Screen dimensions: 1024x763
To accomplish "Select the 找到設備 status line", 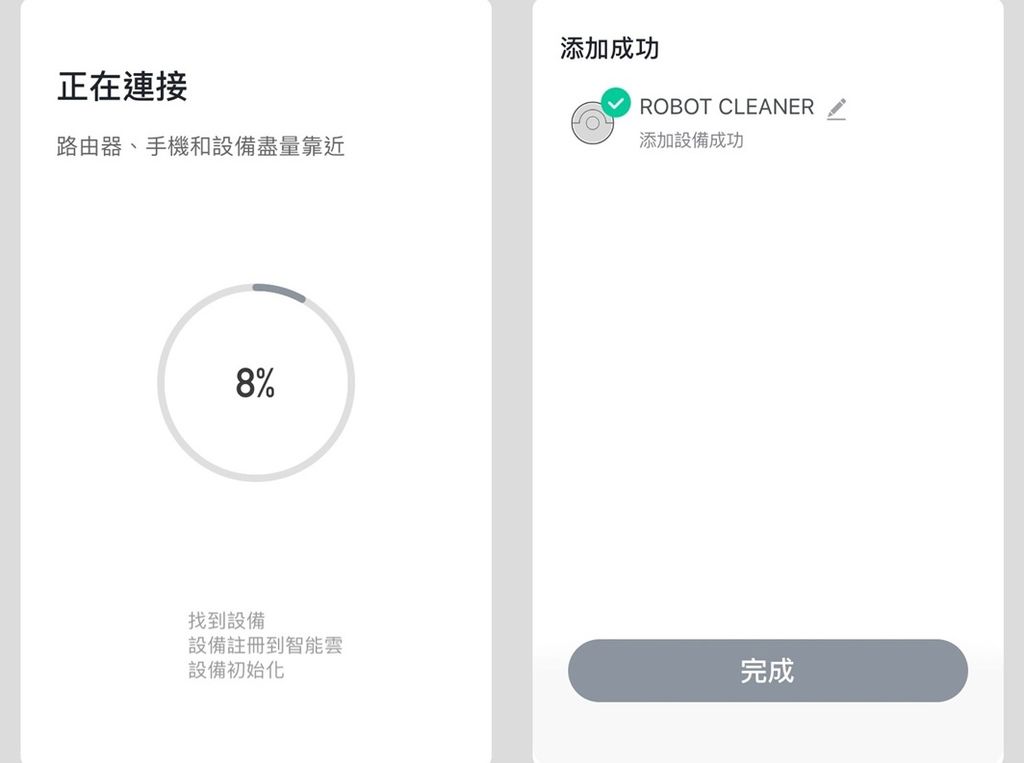I will [227, 620].
